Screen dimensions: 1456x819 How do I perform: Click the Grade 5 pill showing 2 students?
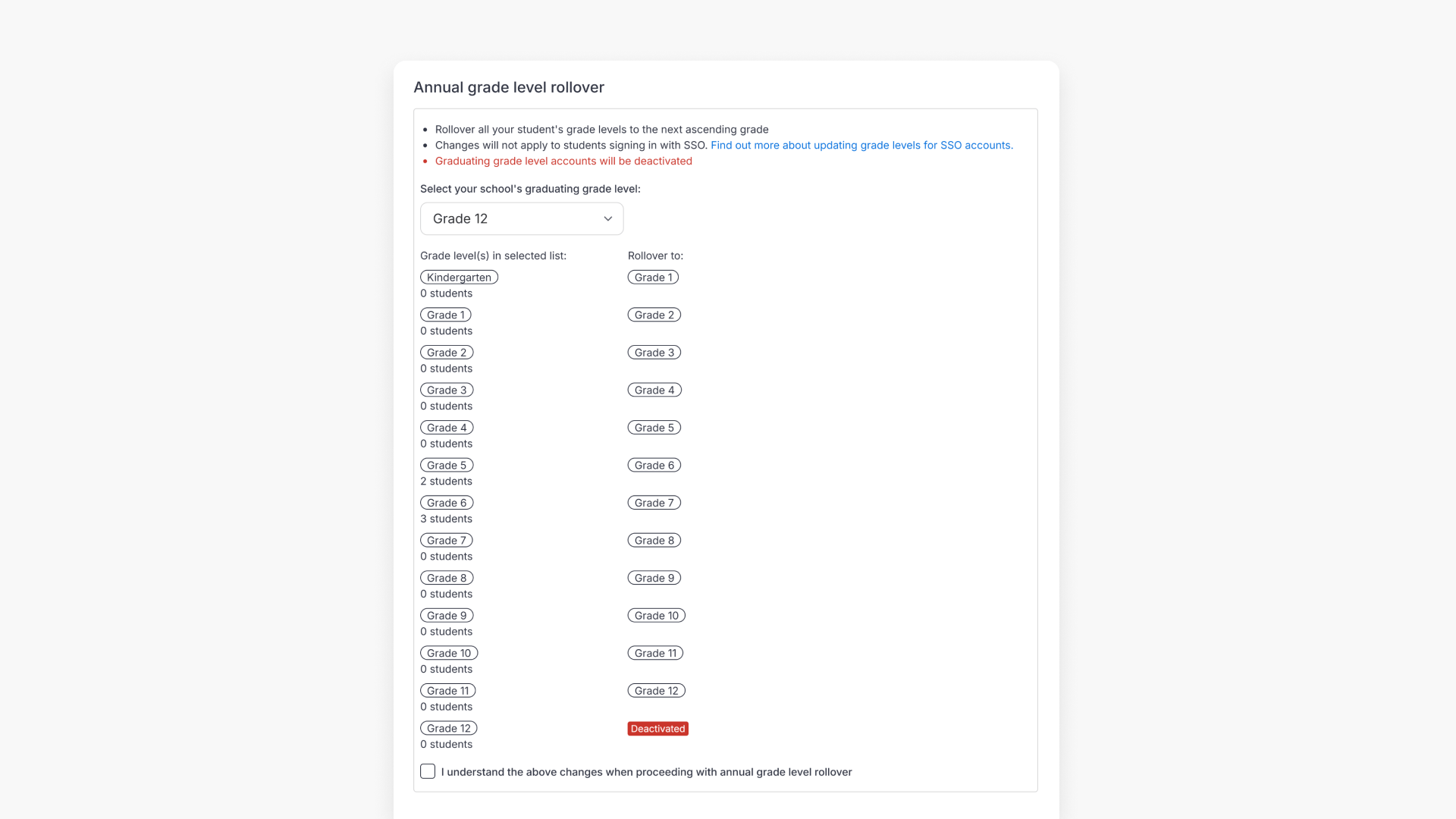(x=446, y=465)
